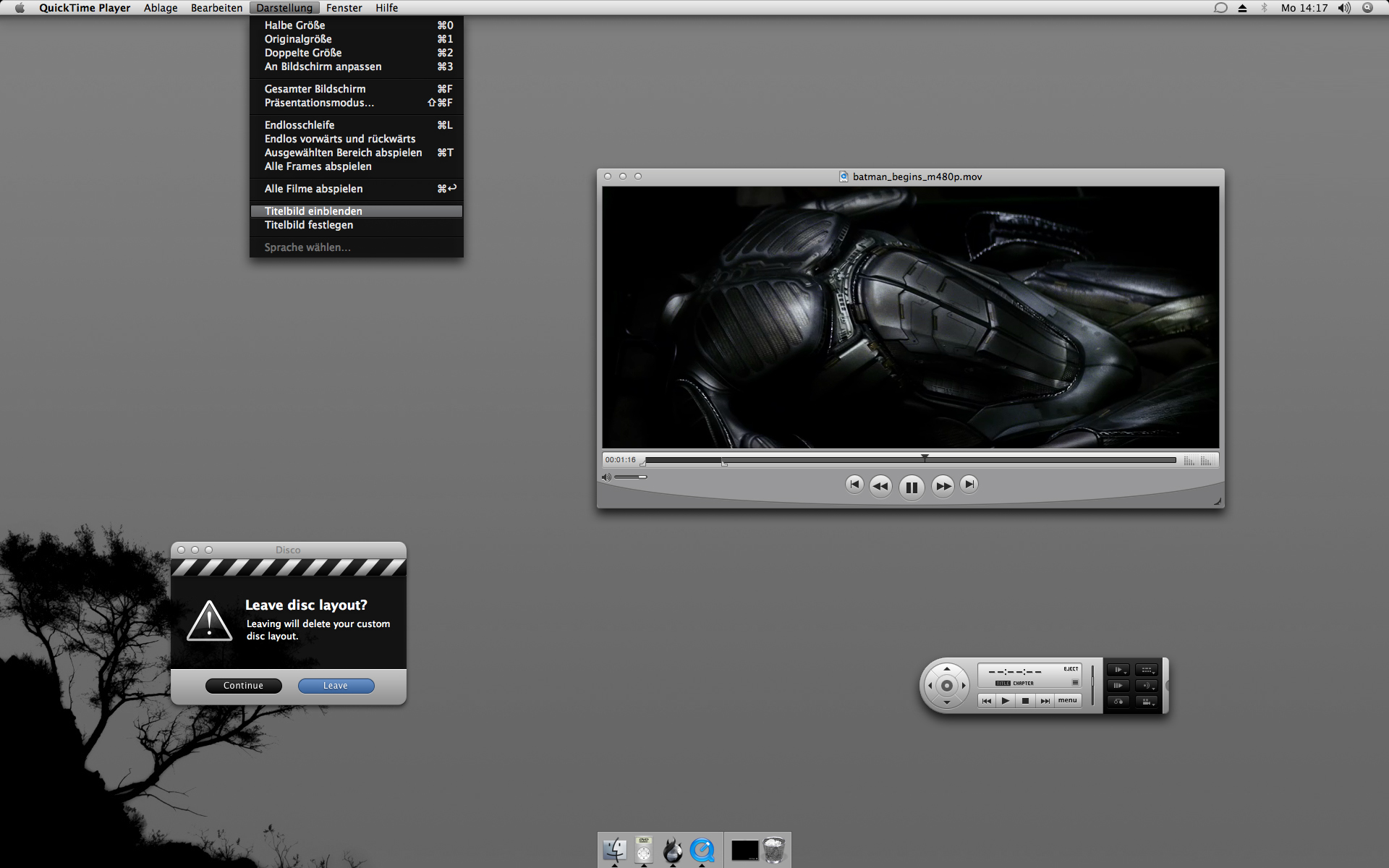Click Leave in Disco dialog
This screenshot has height=868, width=1389.
coord(336,686)
